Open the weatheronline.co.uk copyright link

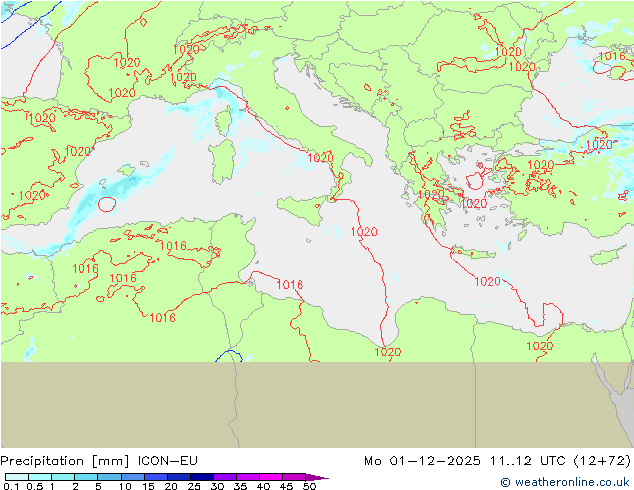click(x=564, y=482)
